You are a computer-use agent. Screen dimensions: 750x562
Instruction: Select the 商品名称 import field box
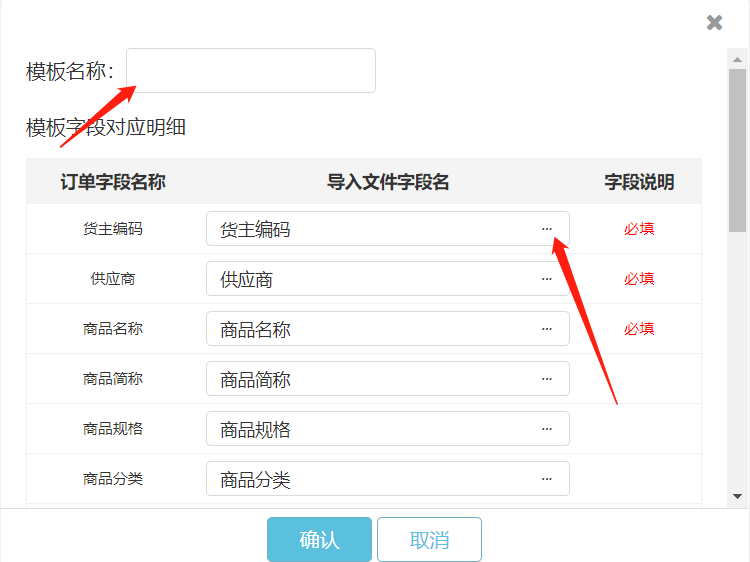point(387,329)
